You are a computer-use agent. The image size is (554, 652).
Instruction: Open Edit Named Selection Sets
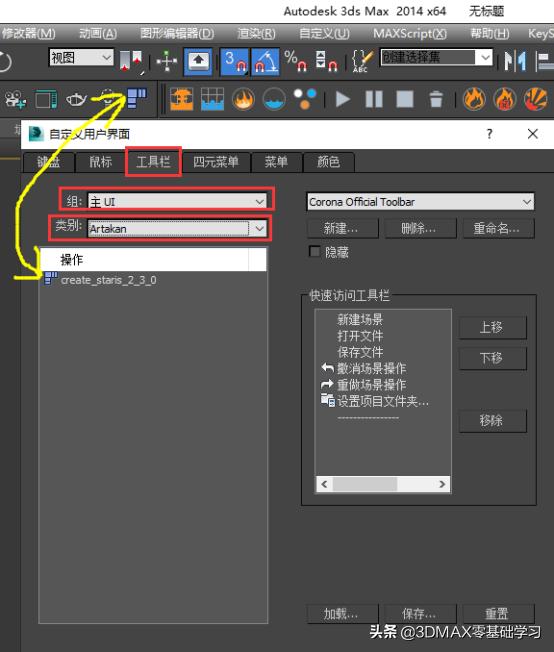(x=362, y=62)
